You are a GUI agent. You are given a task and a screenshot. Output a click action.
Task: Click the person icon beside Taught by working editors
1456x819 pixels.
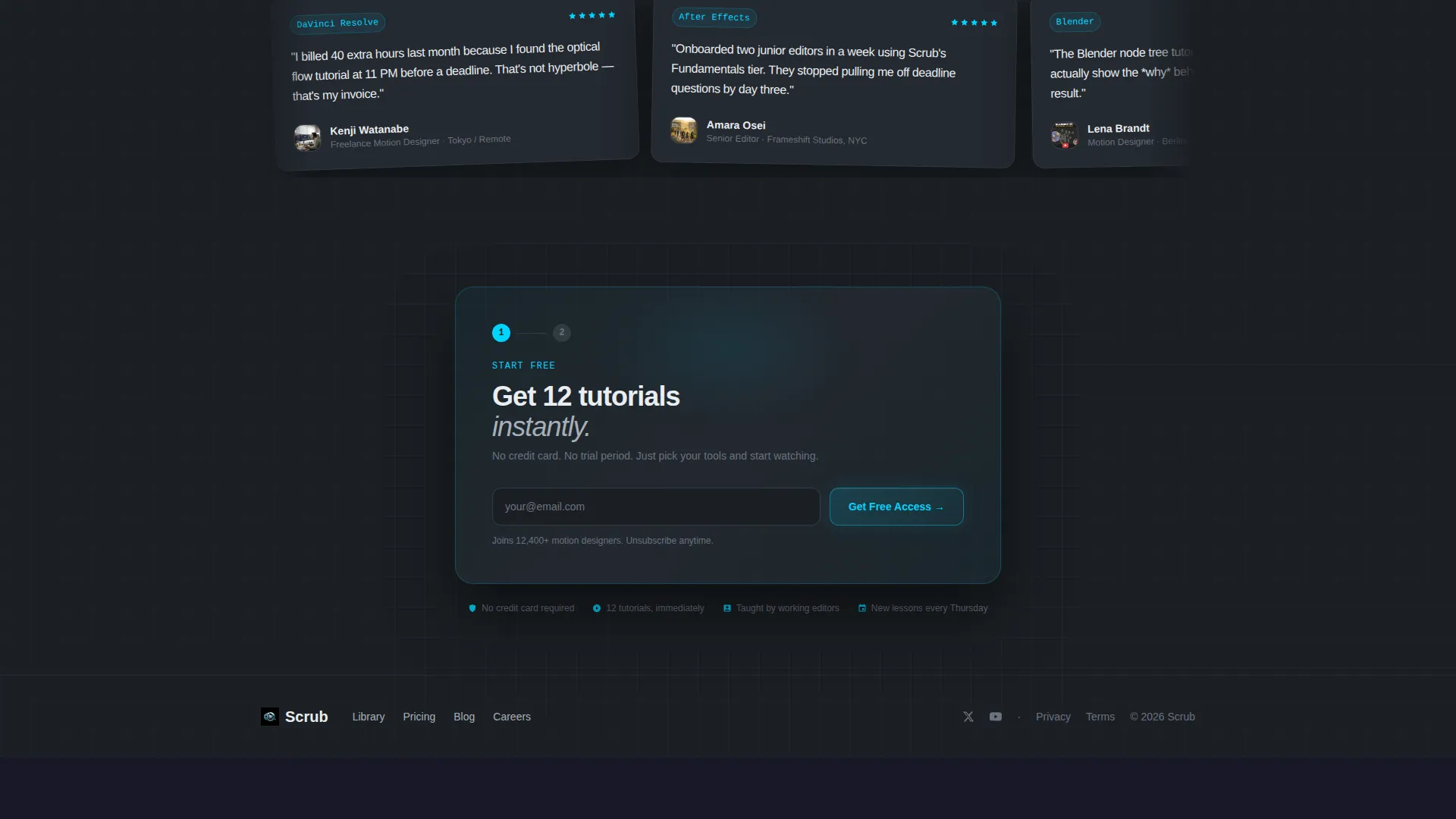pyautogui.click(x=727, y=608)
